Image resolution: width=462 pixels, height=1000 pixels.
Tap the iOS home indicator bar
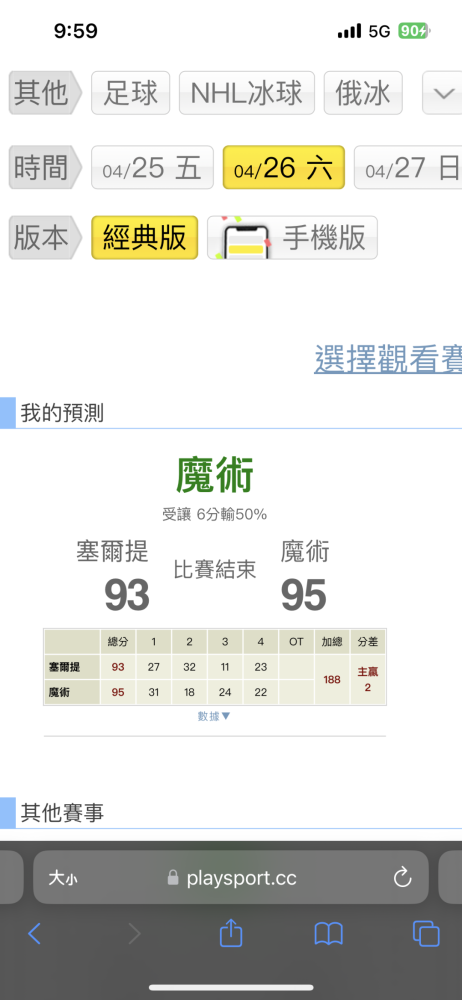pyautogui.click(x=231, y=988)
